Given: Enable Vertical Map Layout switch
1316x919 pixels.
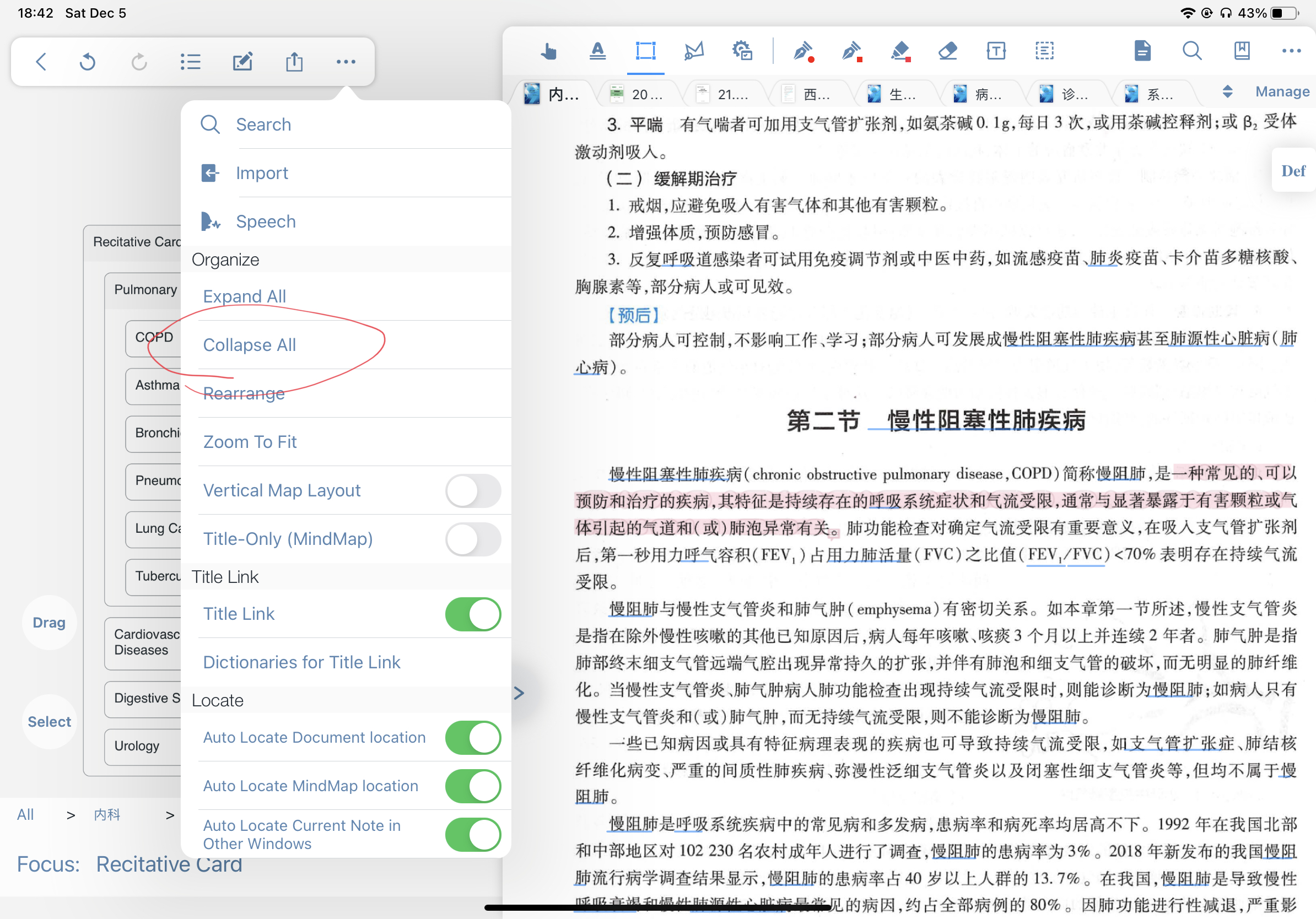Looking at the screenshot, I should [x=473, y=490].
